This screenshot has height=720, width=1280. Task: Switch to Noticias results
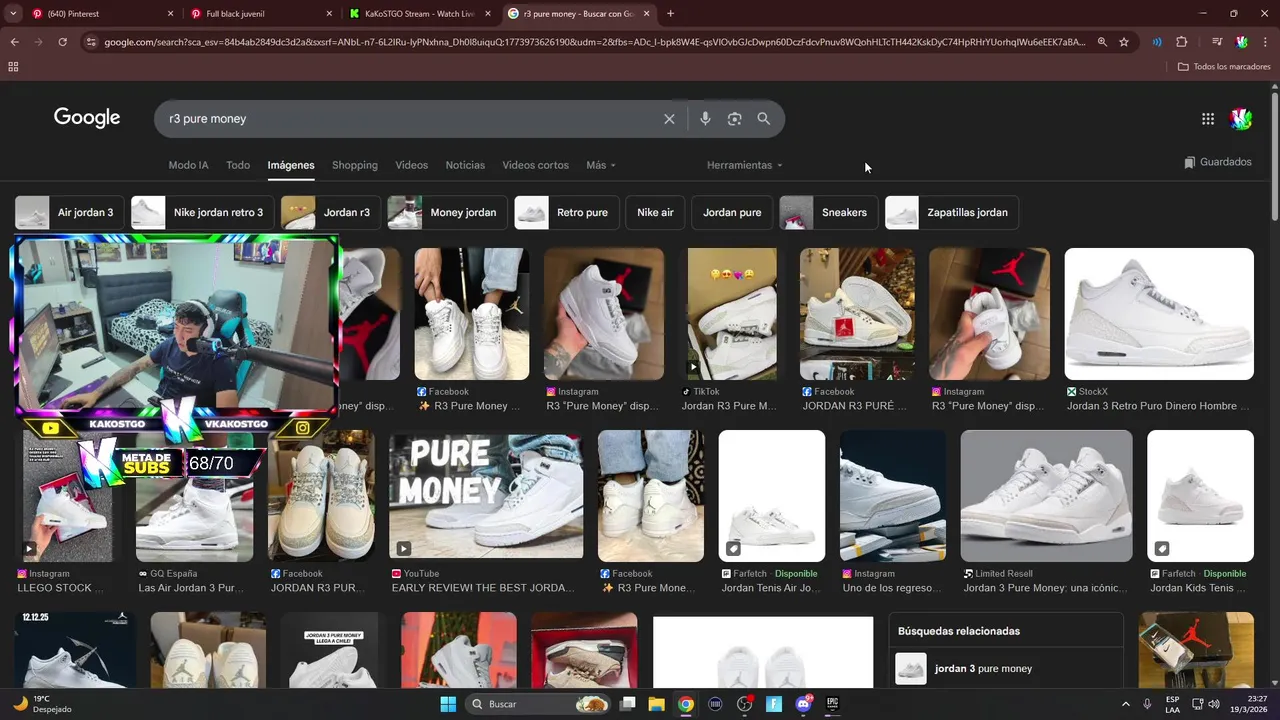pyautogui.click(x=465, y=165)
